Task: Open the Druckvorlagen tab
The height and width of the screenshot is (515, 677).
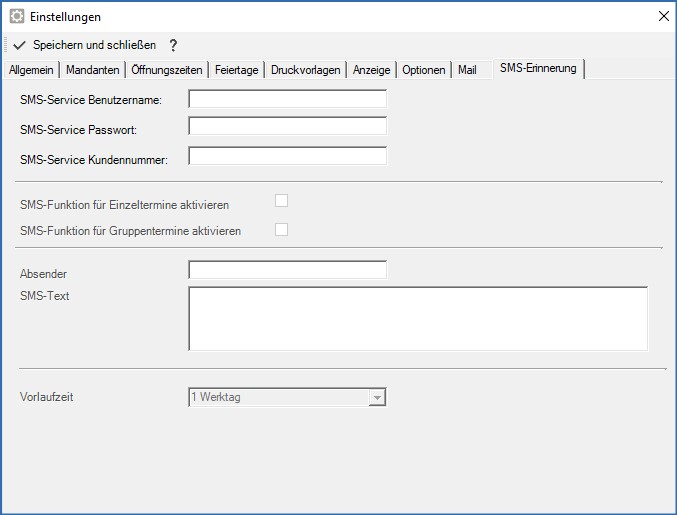Action: [306, 70]
